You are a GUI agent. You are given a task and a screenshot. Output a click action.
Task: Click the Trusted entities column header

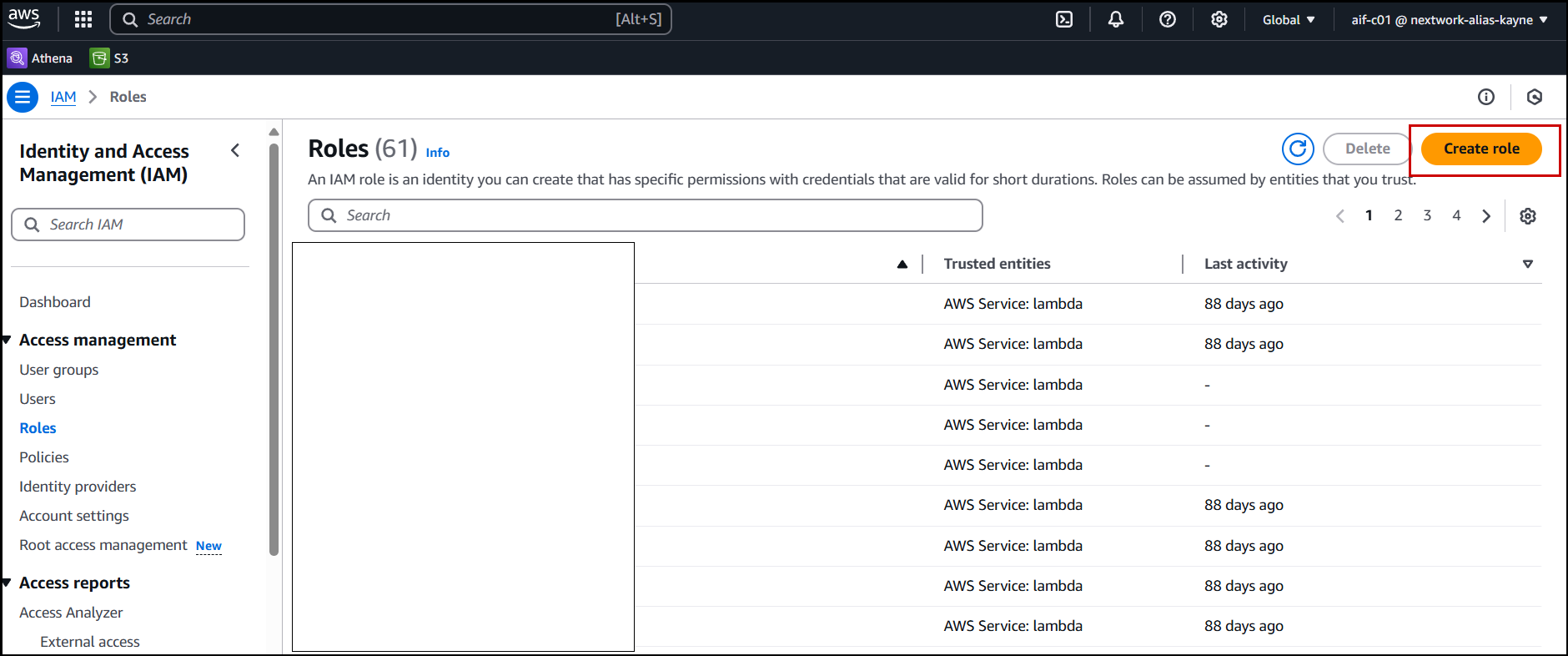coord(997,264)
